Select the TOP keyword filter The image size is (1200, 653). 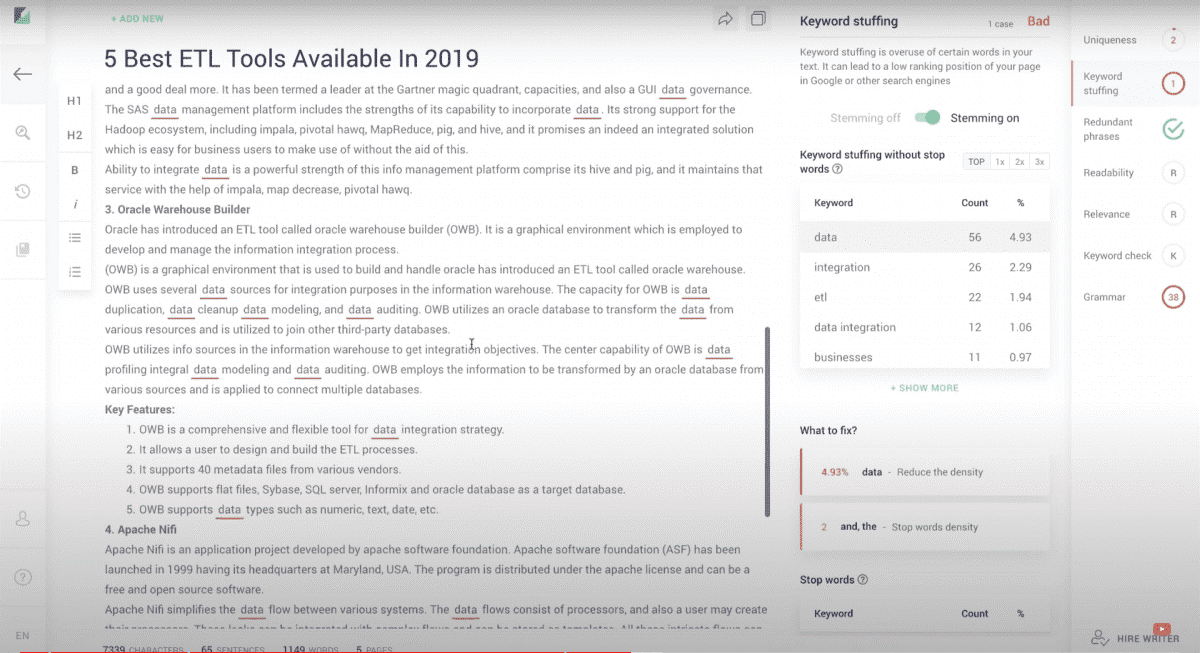tap(976, 162)
